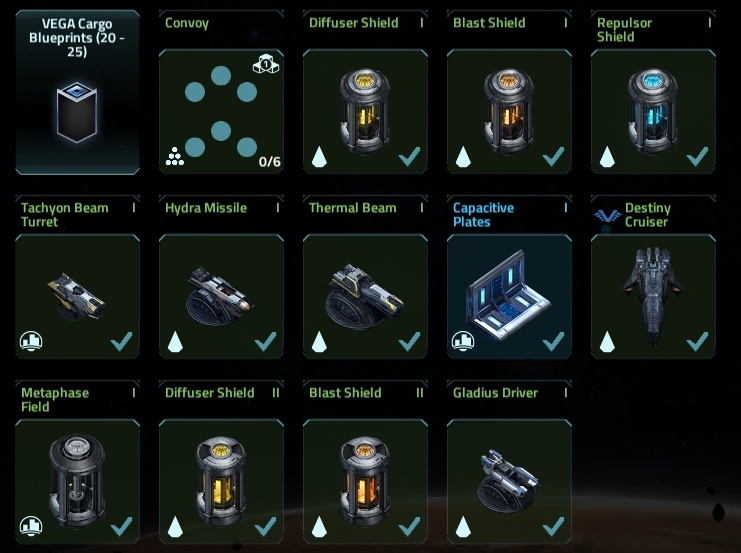Open the Convoy formation dots card
Viewport: 741px width, 553px height.
pos(221,112)
